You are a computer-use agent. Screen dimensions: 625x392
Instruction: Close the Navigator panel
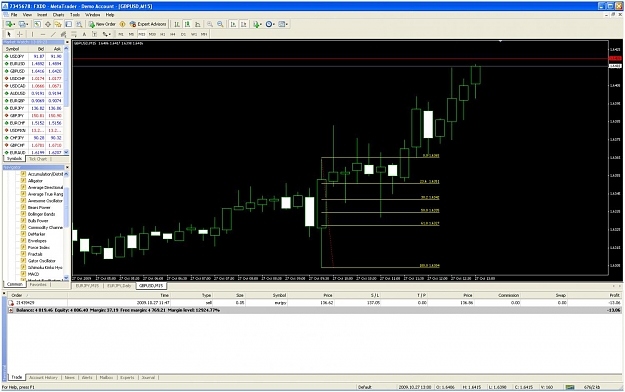(x=67, y=167)
